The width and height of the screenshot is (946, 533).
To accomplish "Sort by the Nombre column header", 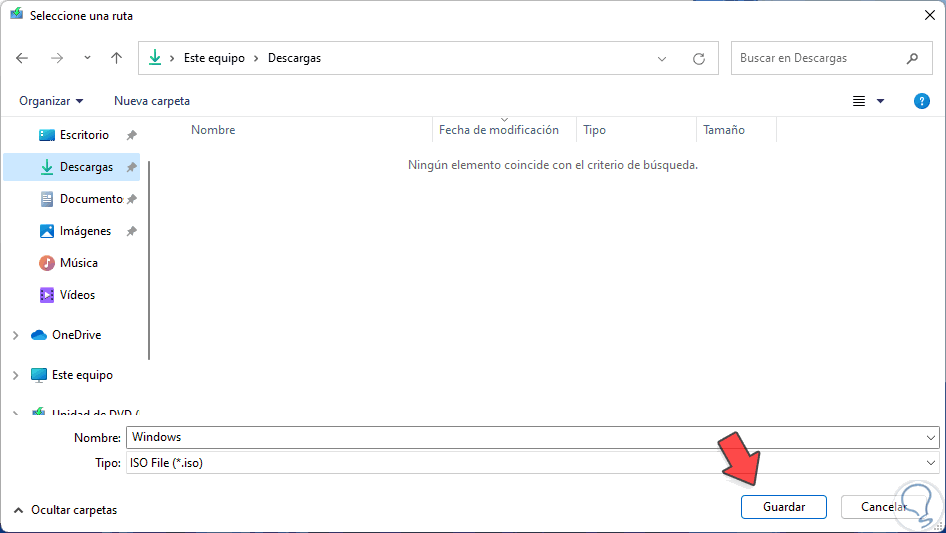I will tap(213, 130).
